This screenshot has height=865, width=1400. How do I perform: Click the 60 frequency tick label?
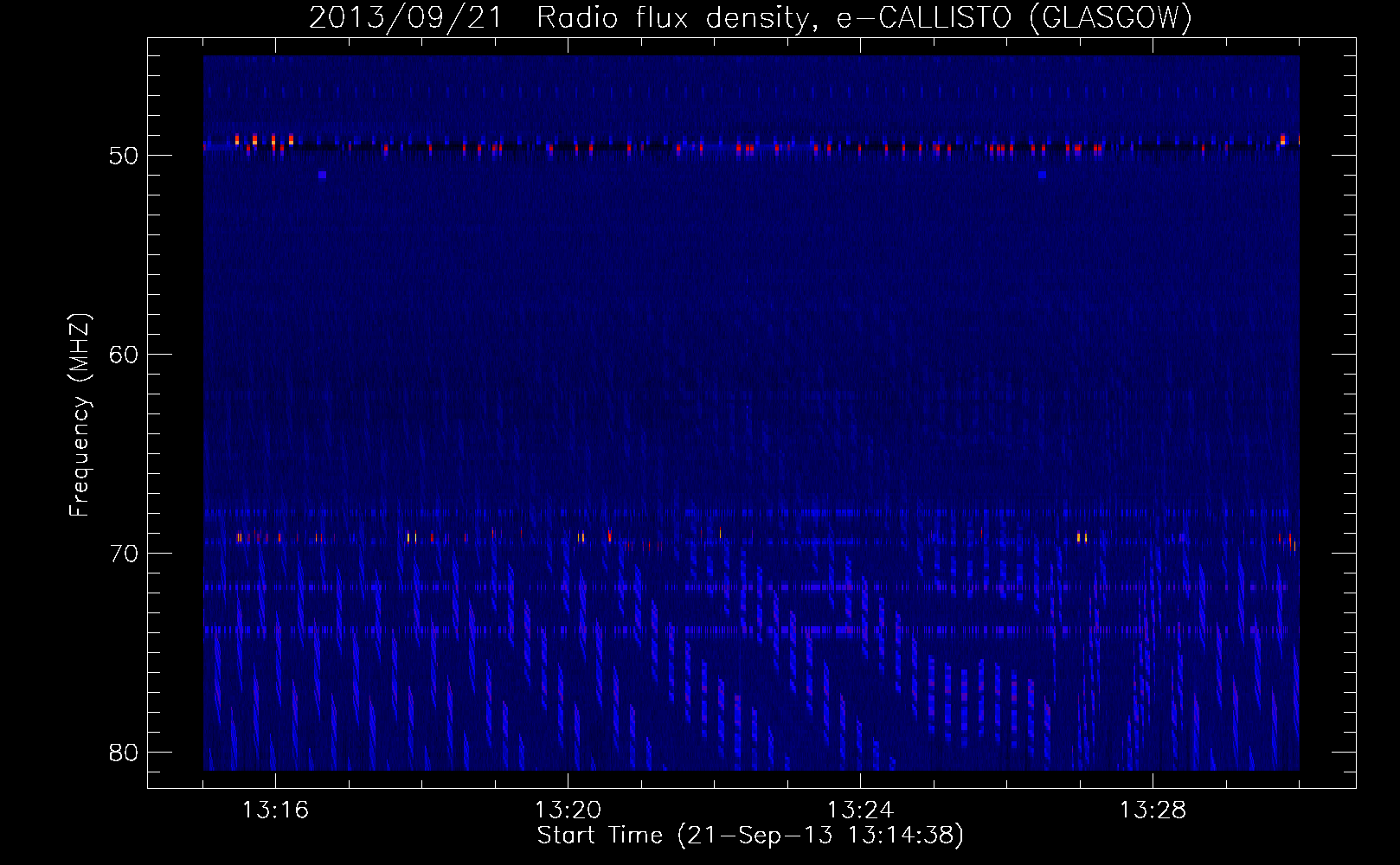pos(124,355)
